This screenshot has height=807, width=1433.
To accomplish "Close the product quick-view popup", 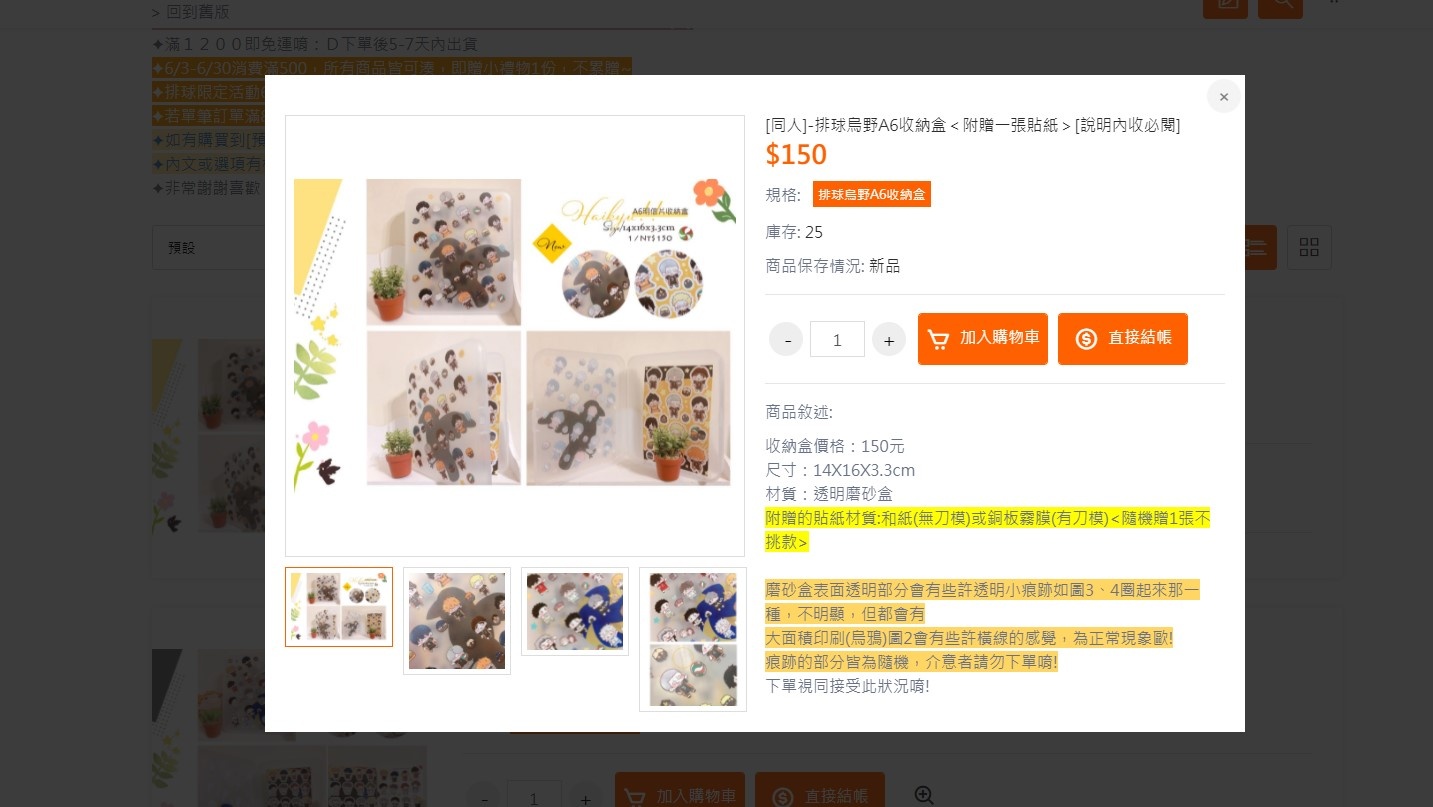I will [1223, 97].
